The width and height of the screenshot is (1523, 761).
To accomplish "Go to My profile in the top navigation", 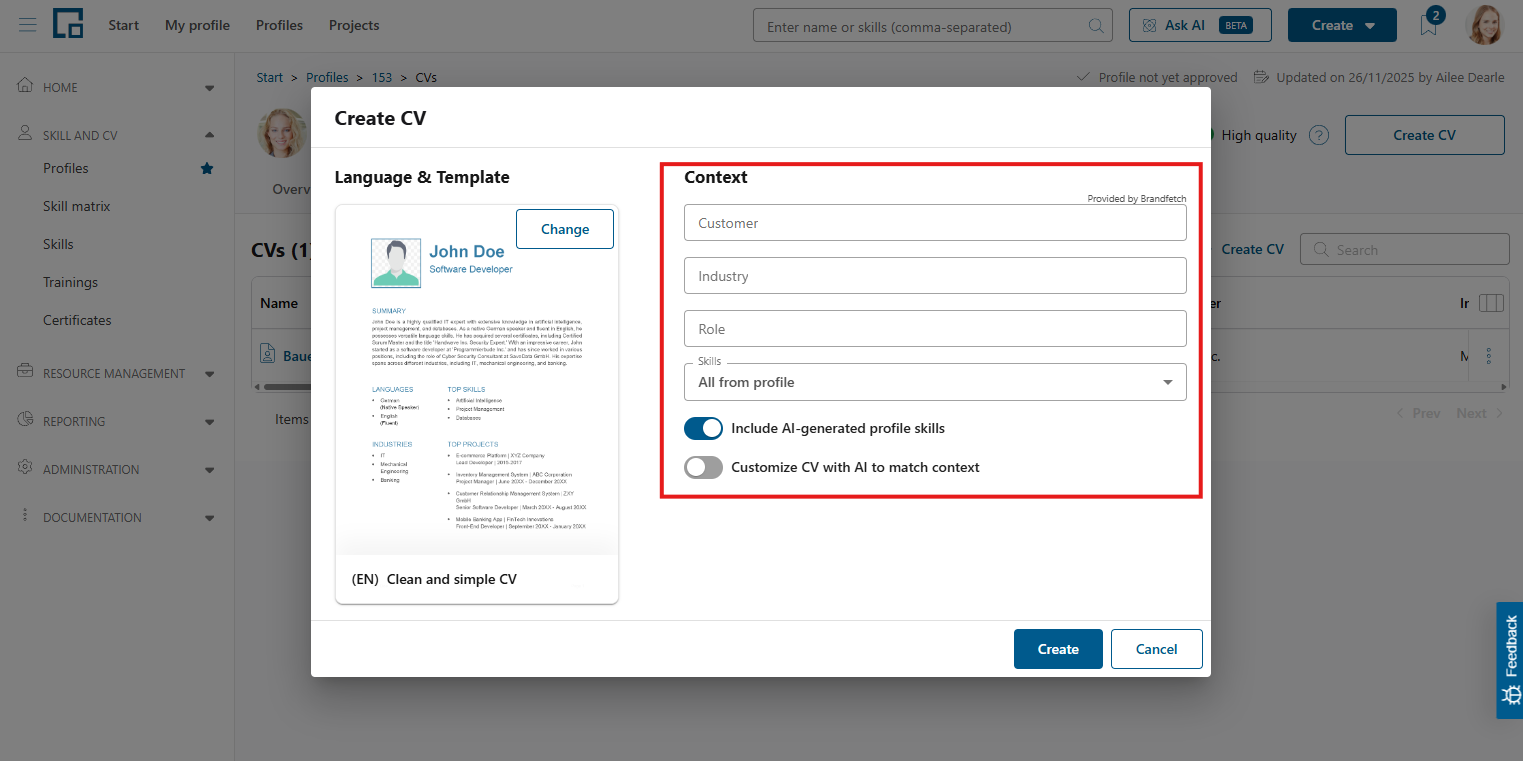I will coord(197,25).
